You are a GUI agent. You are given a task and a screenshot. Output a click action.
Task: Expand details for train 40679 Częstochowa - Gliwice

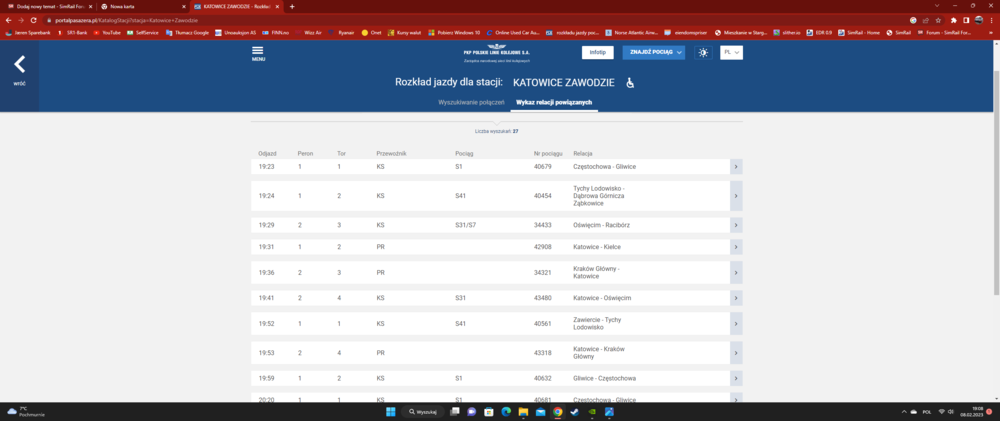(x=736, y=167)
